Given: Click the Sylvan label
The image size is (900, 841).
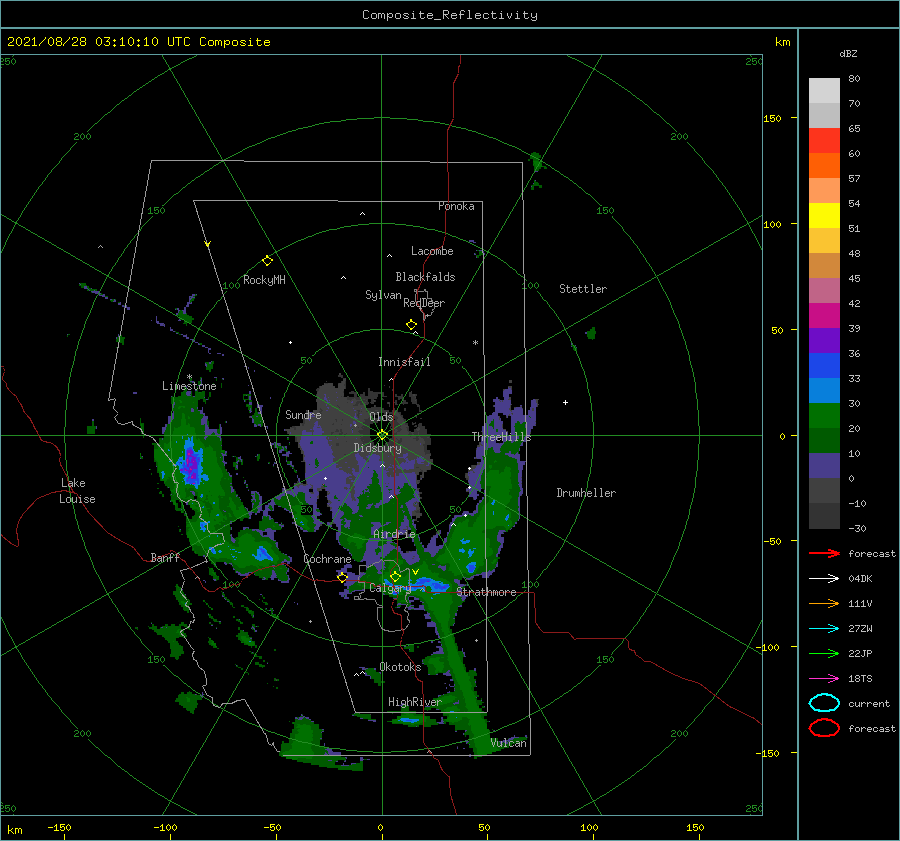Looking at the screenshot, I should pyautogui.click(x=383, y=295).
